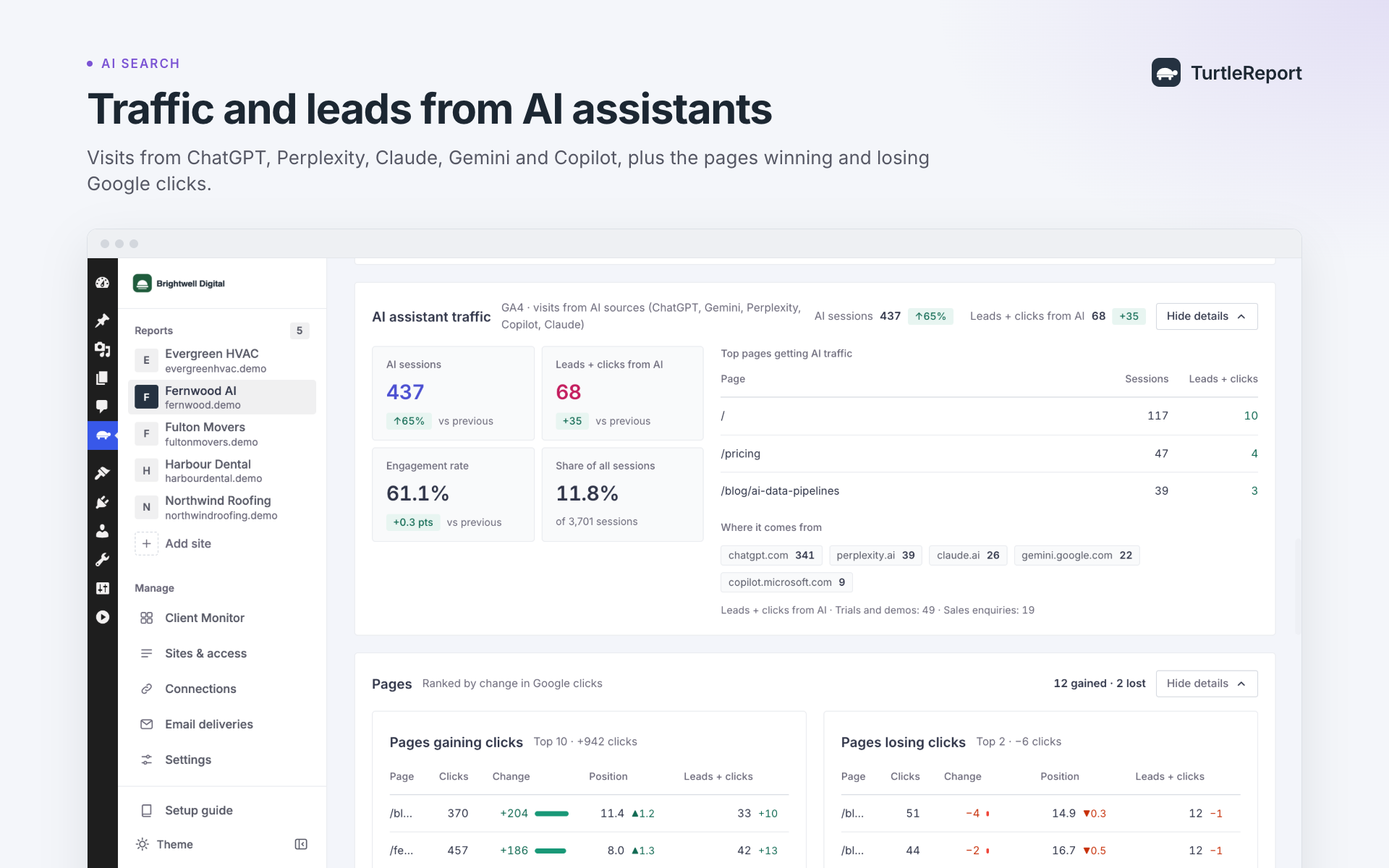Click the claude.ai 26 source chip
The height and width of the screenshot is (868, 1389).
[x=968, y=556]
